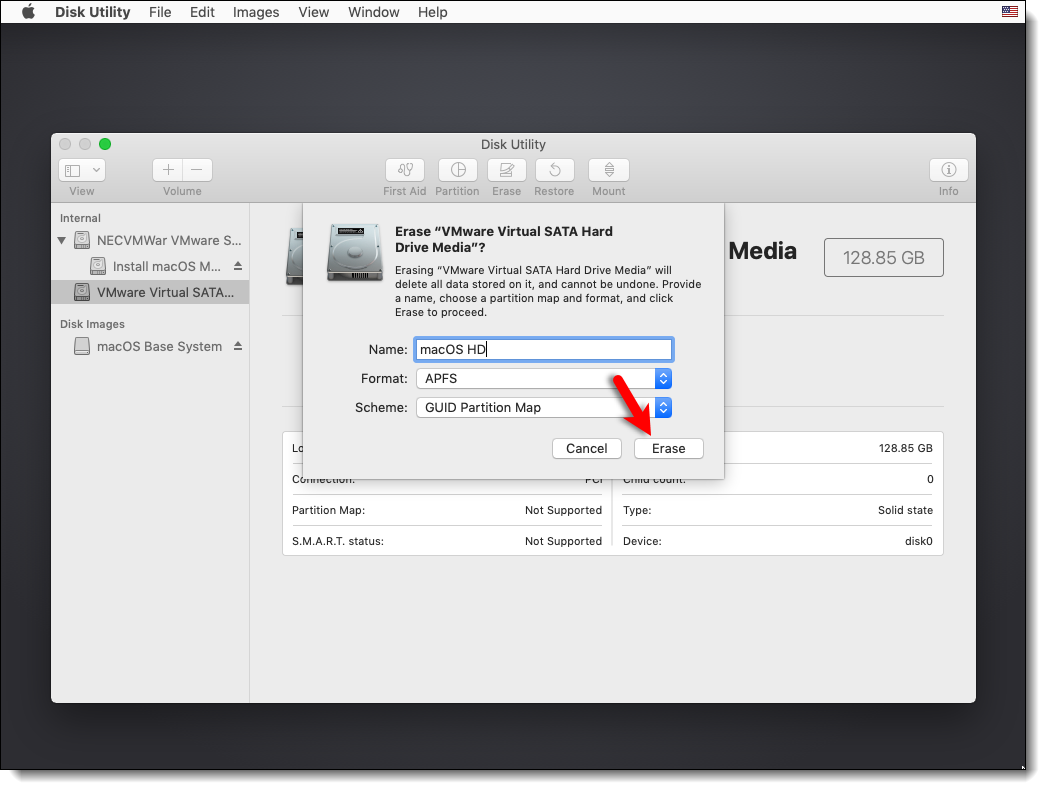Click the Cancel button in erase dialog

point(587,448)
